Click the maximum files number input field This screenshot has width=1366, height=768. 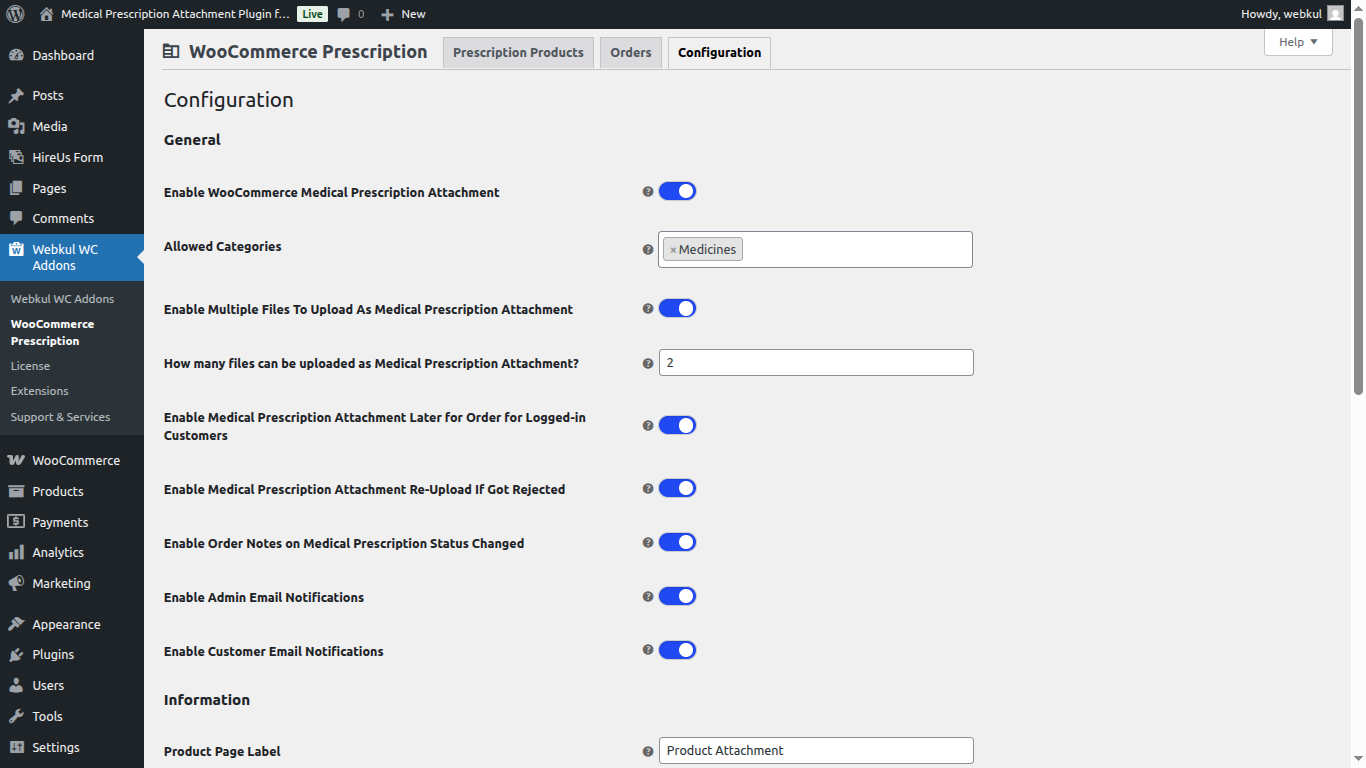815,362
